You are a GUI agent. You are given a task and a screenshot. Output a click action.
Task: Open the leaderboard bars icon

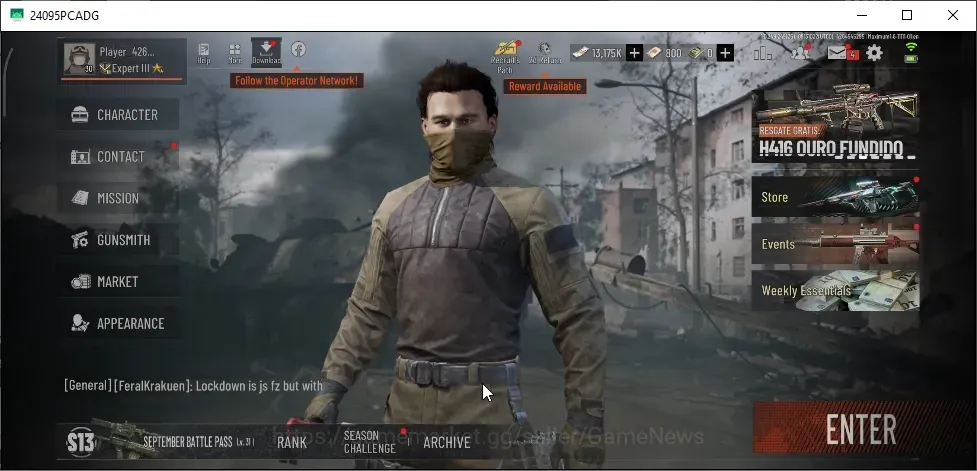tap(763, 53)
